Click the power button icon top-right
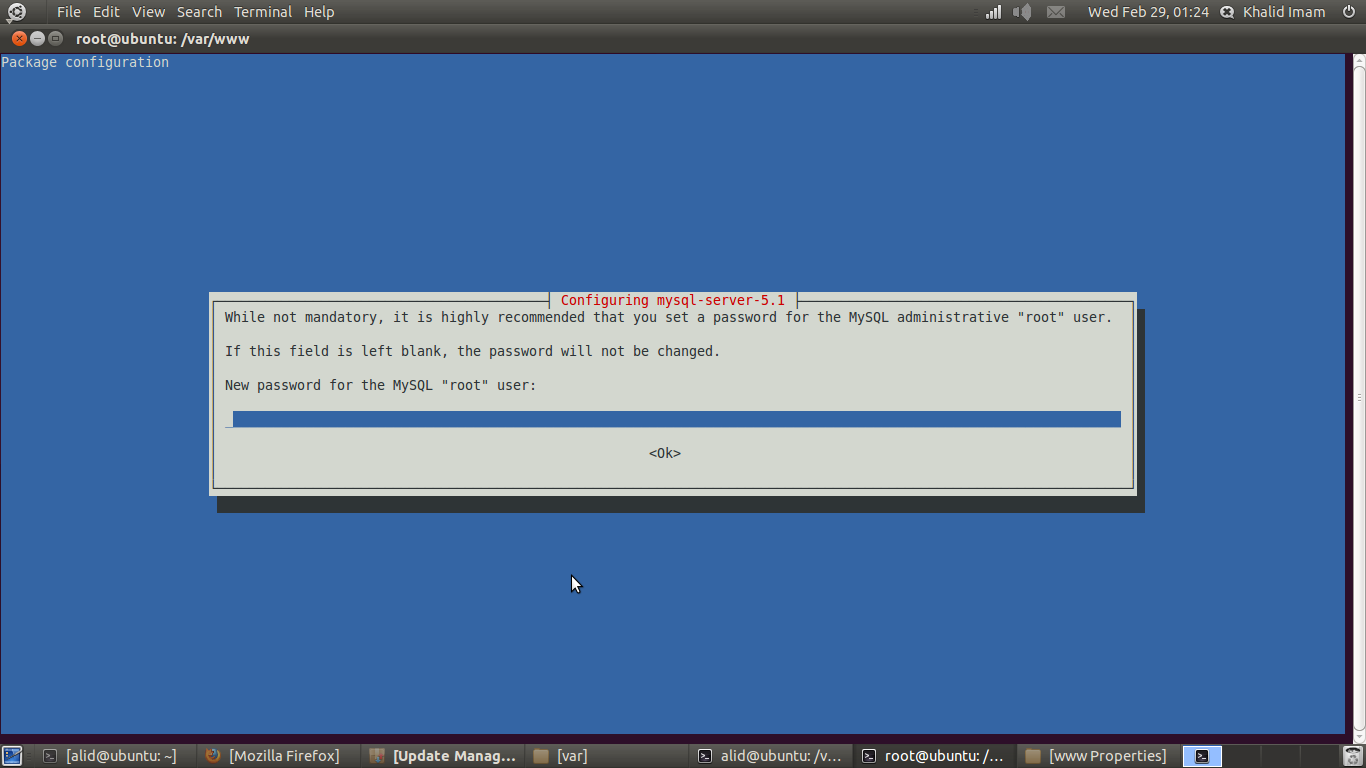The height and width of the screenshot is (768, 1366). click(x=1349, y=12)
